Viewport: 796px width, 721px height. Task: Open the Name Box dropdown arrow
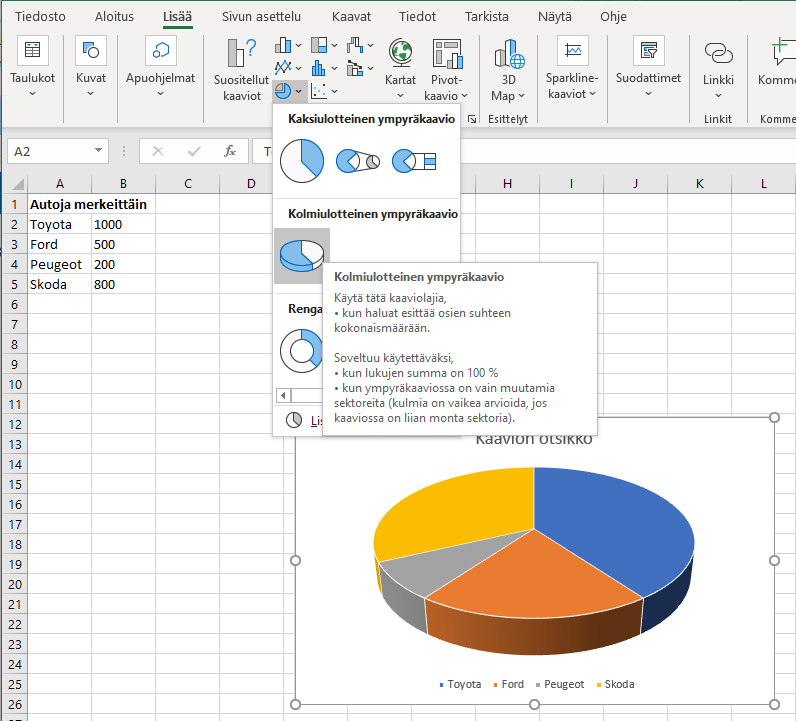(x=98, y=151)
